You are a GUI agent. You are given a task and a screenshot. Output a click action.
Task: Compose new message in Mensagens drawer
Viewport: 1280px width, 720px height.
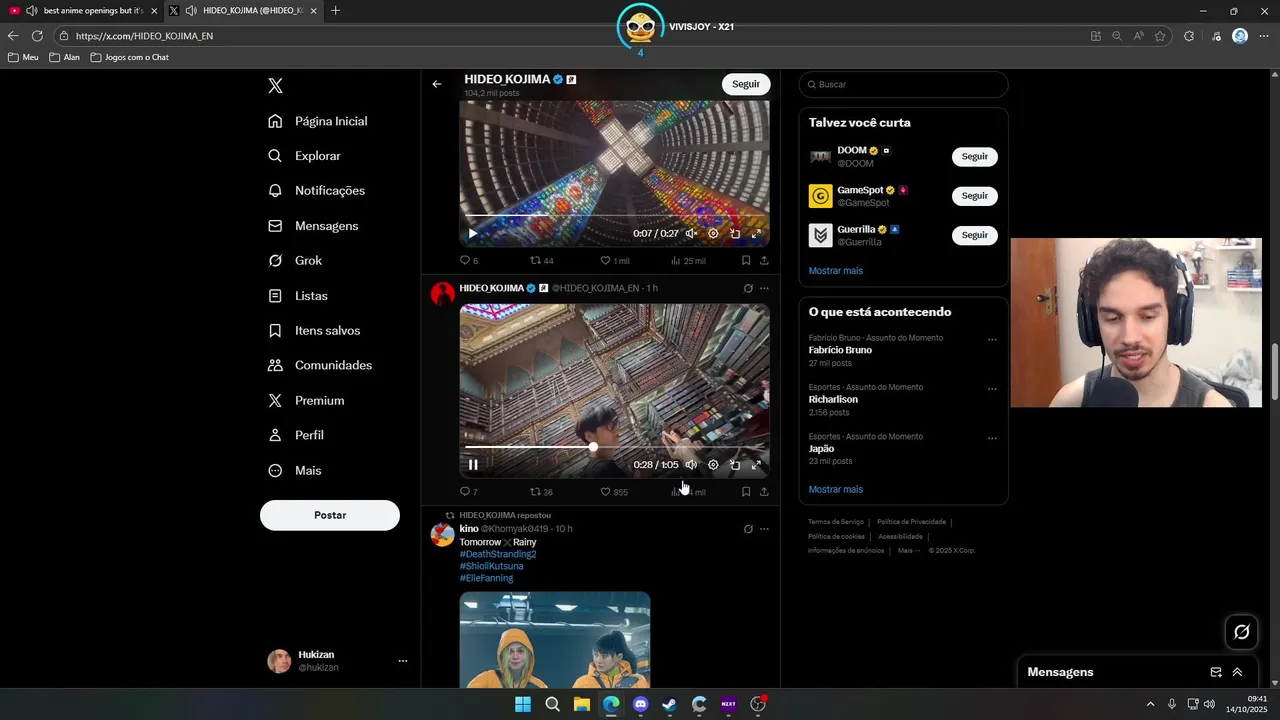(1216, 672)
